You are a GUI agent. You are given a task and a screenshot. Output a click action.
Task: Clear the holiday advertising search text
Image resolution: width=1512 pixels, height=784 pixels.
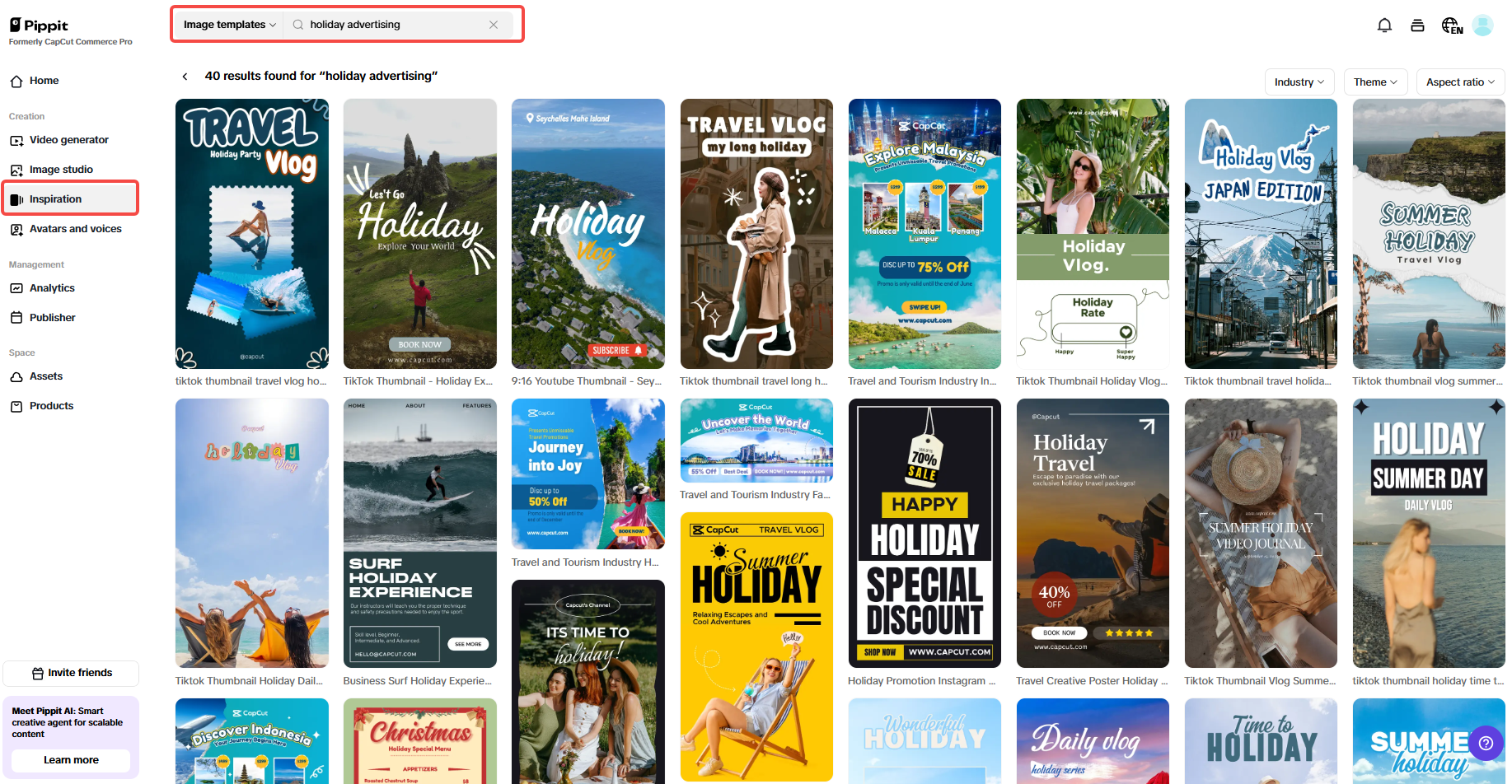(494, 25)
